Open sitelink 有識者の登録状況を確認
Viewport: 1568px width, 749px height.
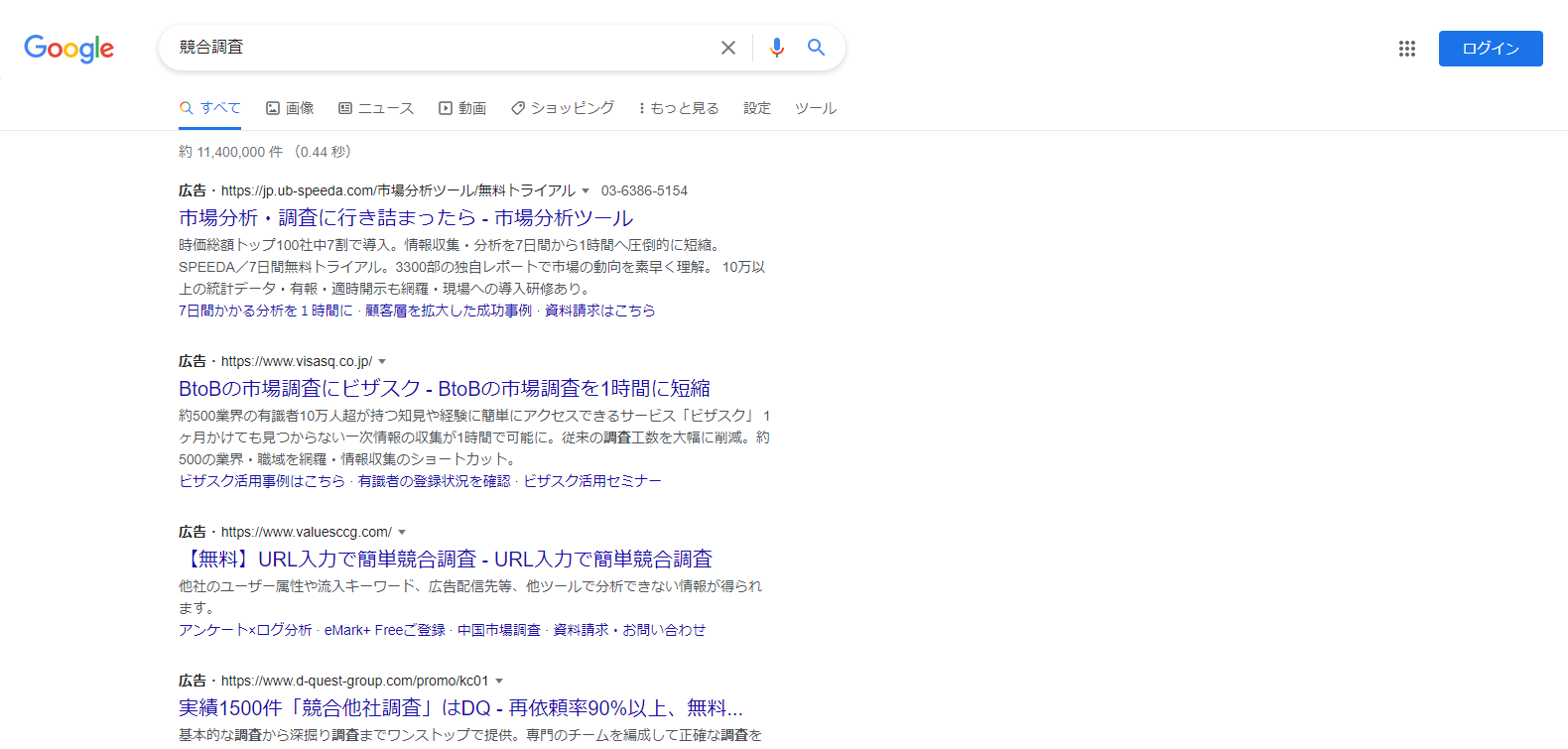(x=435, y=481)
